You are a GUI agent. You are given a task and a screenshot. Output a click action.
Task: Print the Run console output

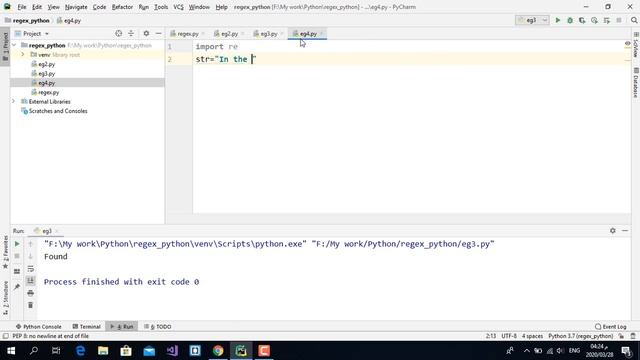31,293
